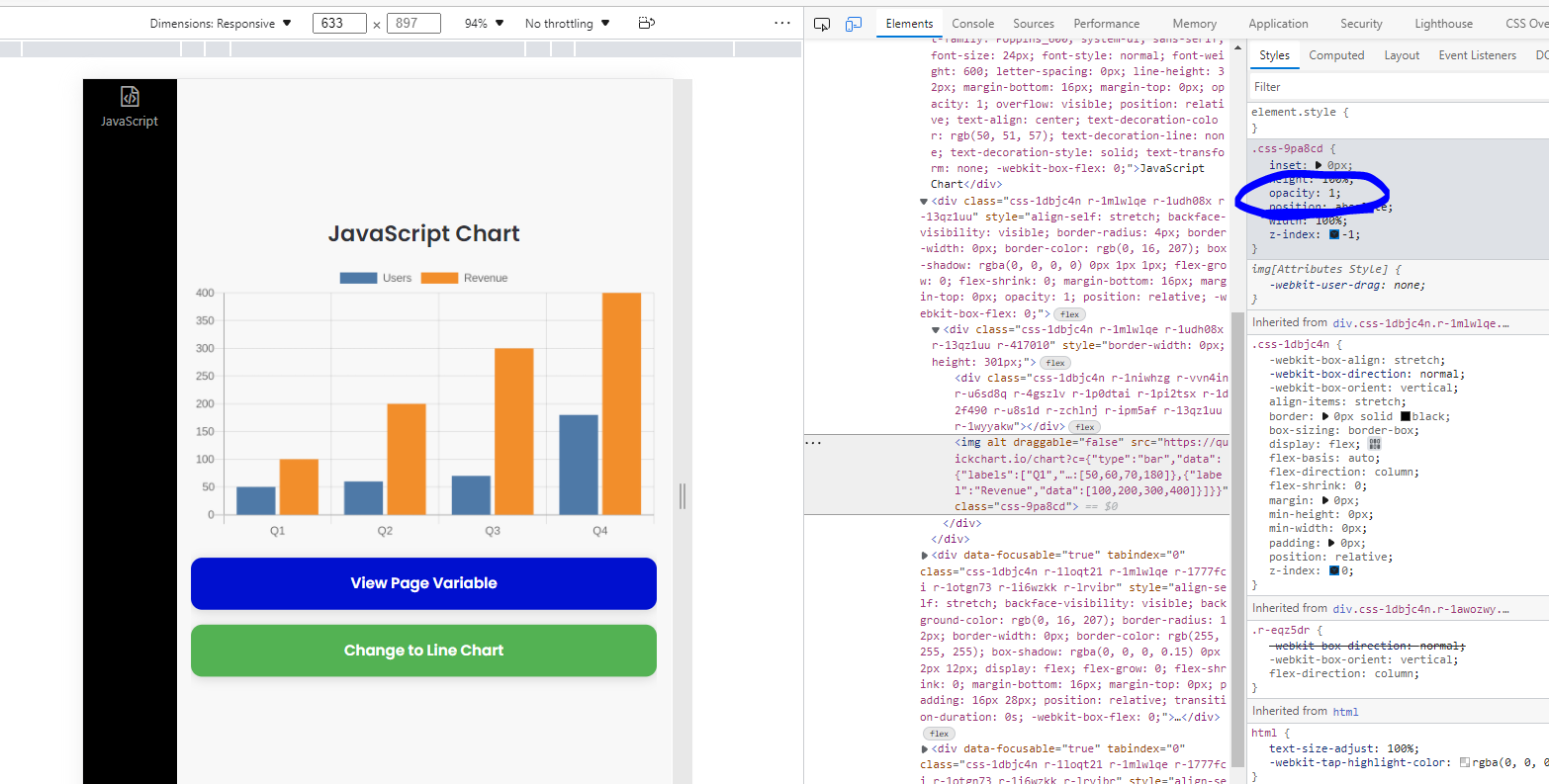
Task: Open the 94% zoom dropdown
Action: coord(484,23)
